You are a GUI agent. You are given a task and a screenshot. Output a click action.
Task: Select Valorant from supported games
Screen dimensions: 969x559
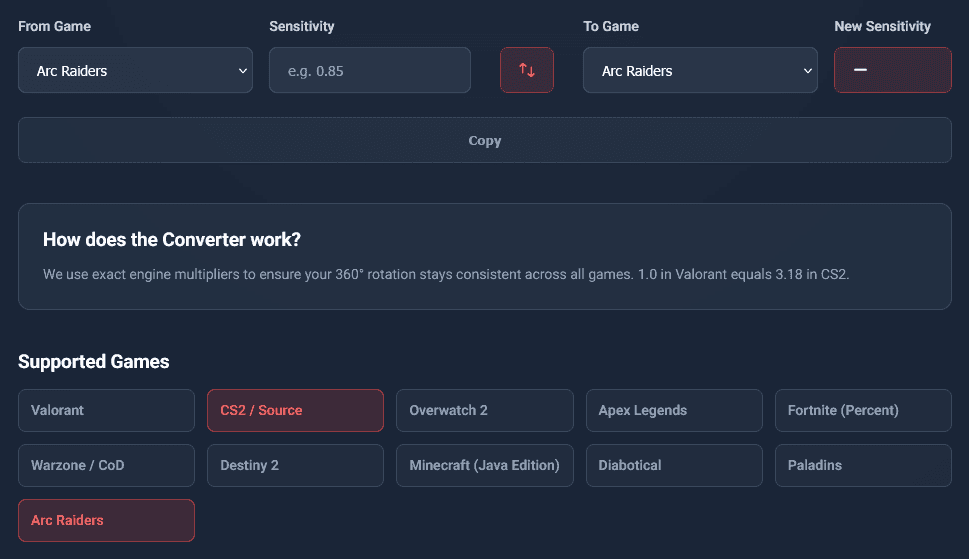click(106, 410)
